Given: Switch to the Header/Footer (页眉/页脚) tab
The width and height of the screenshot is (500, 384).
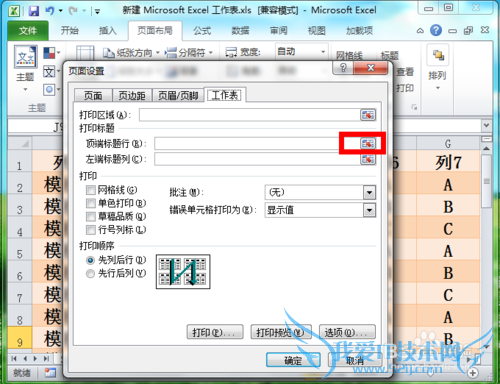Looking at the screenshot, I should pos(178,96).
